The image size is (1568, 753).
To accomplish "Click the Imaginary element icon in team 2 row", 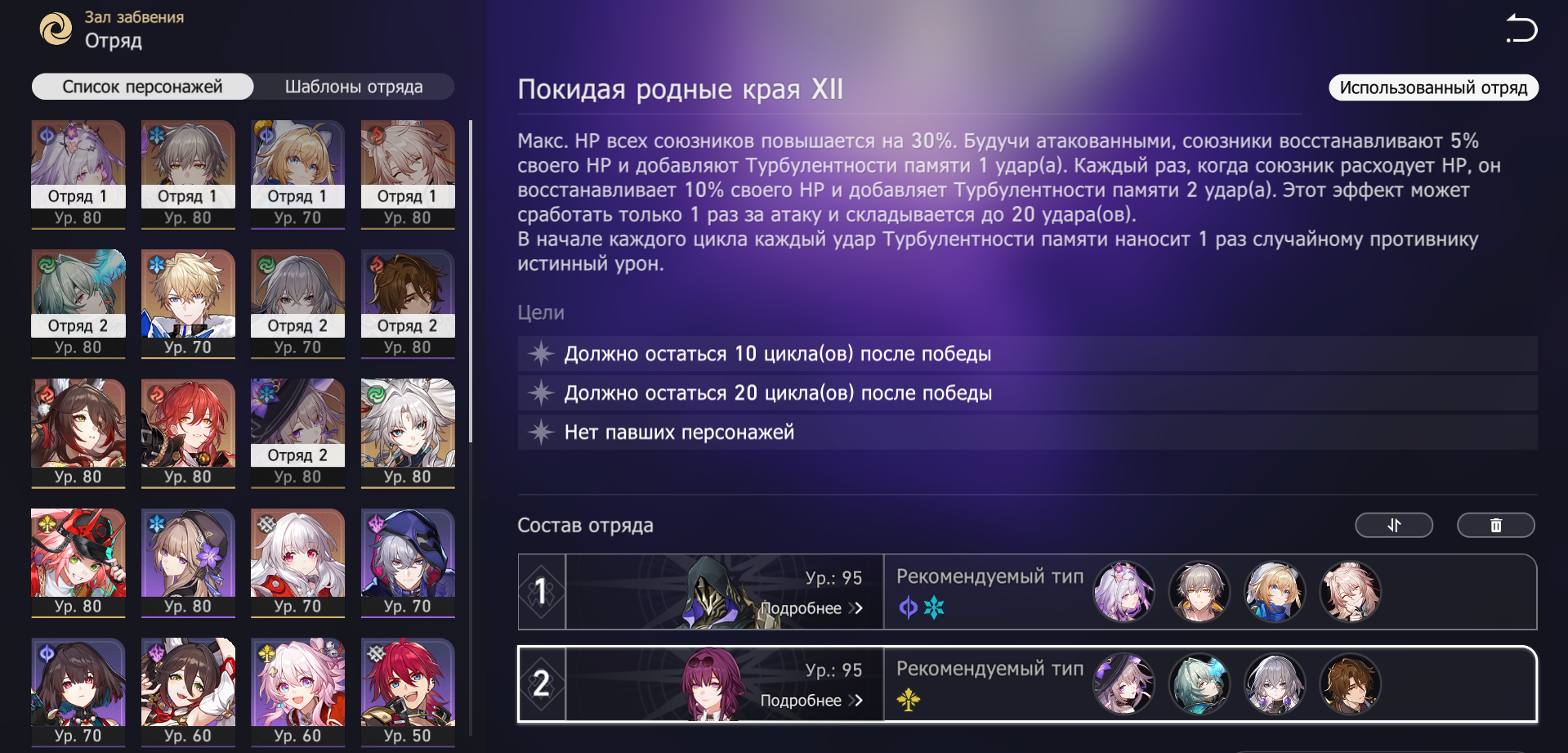I will (x=909, y=699).
